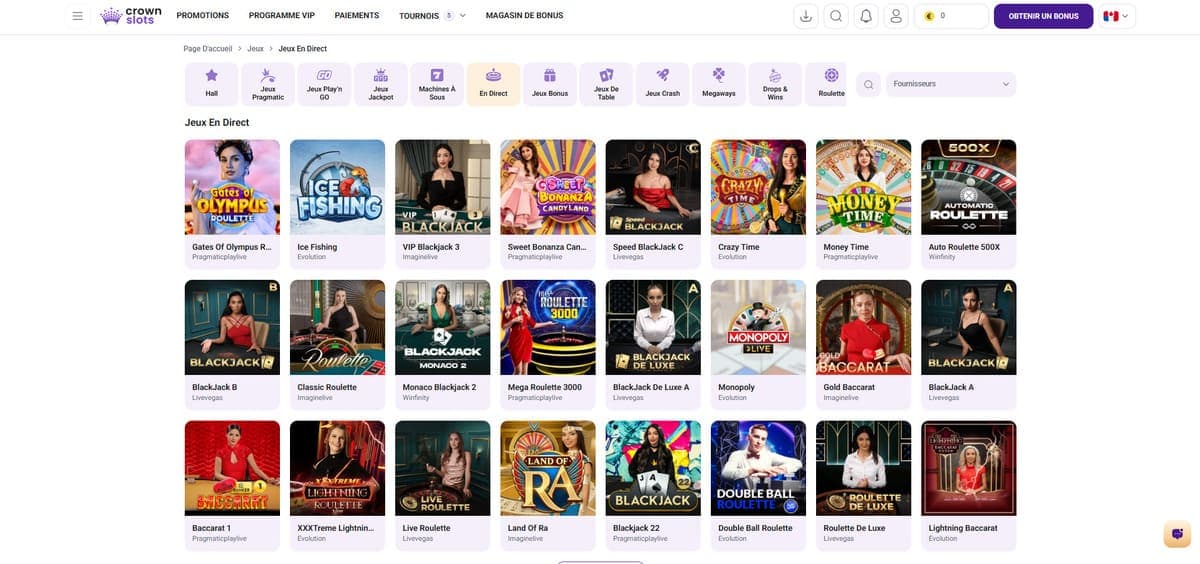
Task: Select the Jeux Crash category
Action: tap(663, 84)
